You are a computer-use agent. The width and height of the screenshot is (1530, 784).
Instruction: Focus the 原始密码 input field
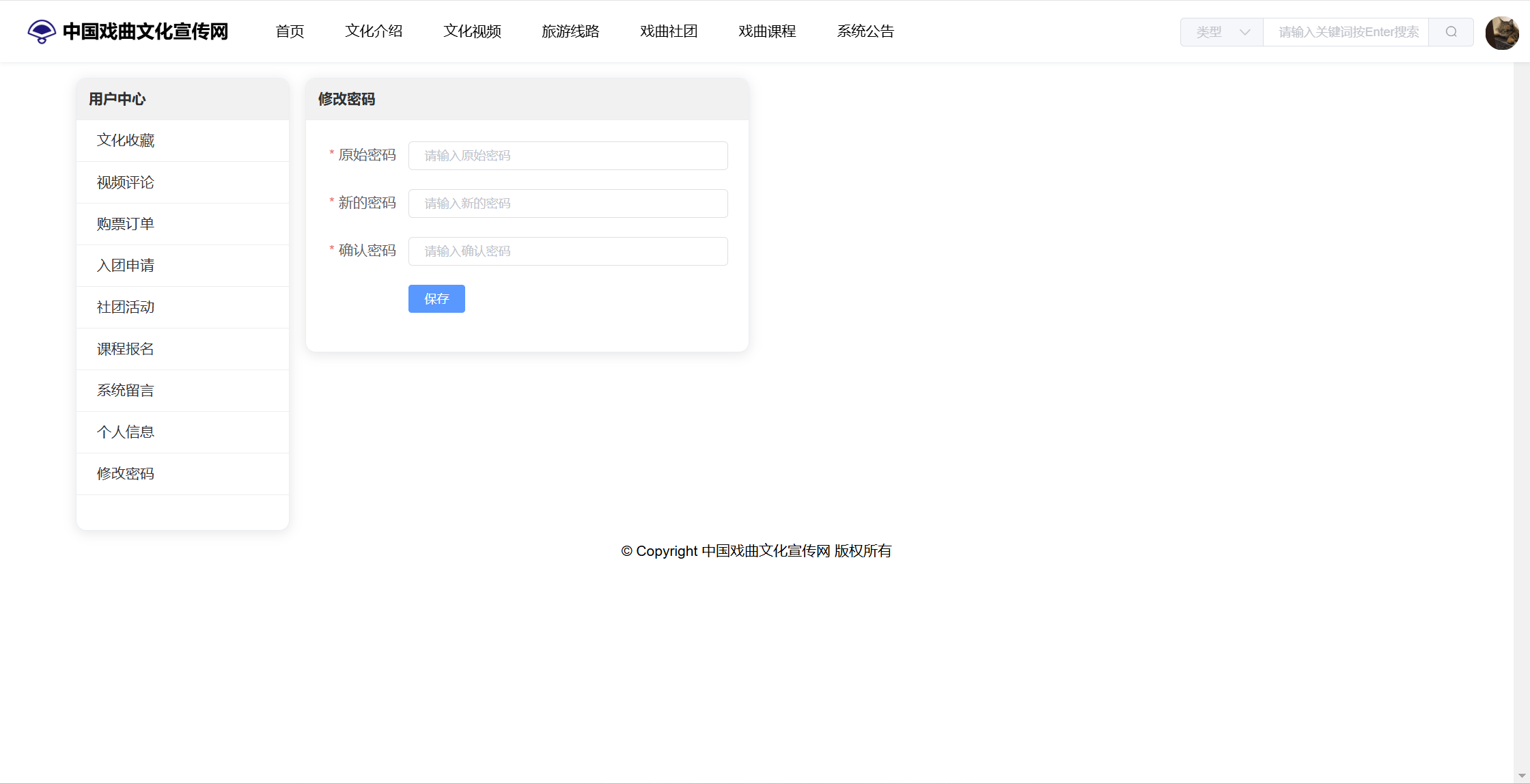[x=568, y=156]
